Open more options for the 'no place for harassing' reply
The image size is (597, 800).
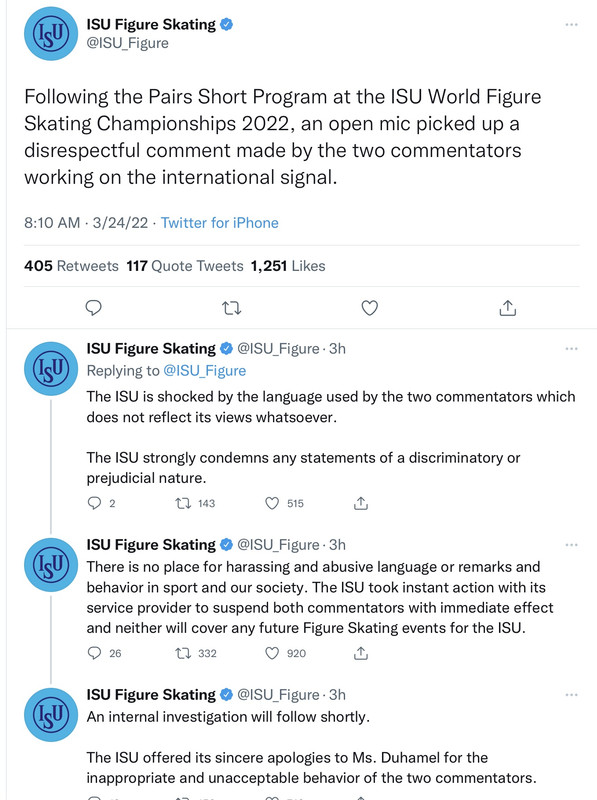[571, 545]
